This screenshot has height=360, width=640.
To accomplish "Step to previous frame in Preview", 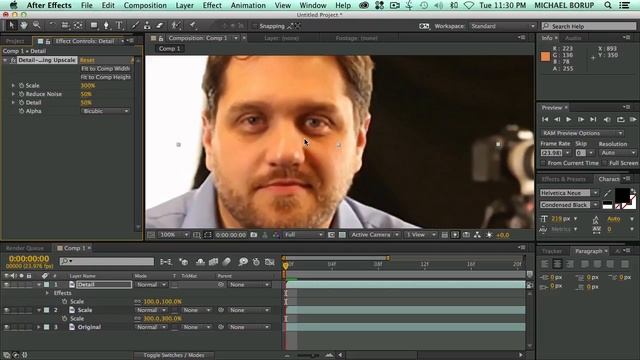I will tap(557, 120).
